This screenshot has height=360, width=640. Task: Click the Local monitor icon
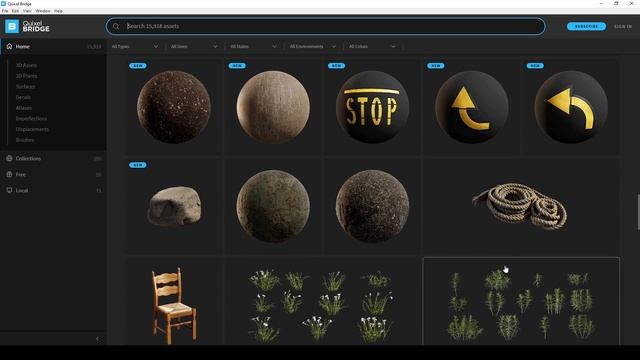point(9,190)
